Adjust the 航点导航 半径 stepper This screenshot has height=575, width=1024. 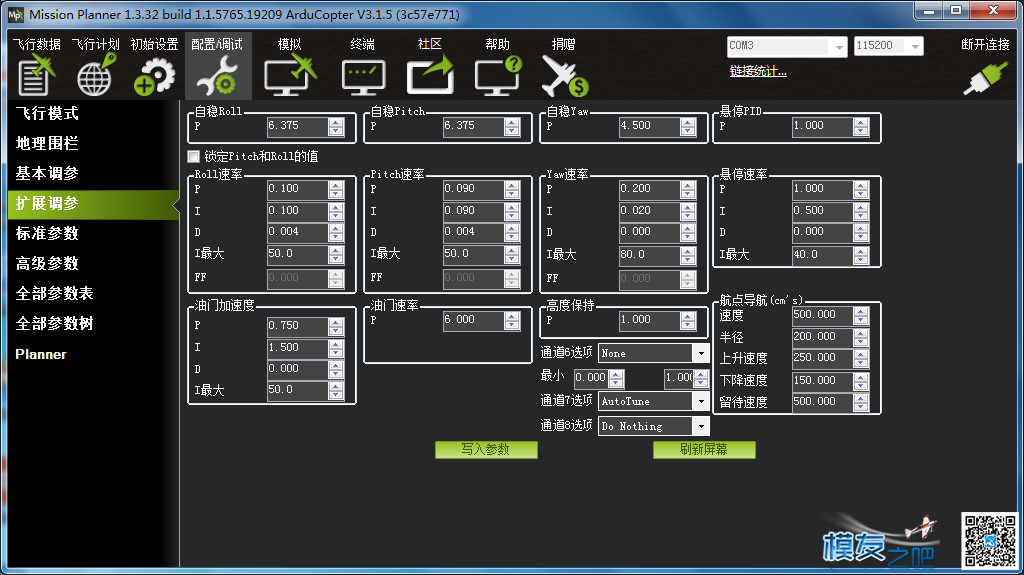click(x=861, y=337)
